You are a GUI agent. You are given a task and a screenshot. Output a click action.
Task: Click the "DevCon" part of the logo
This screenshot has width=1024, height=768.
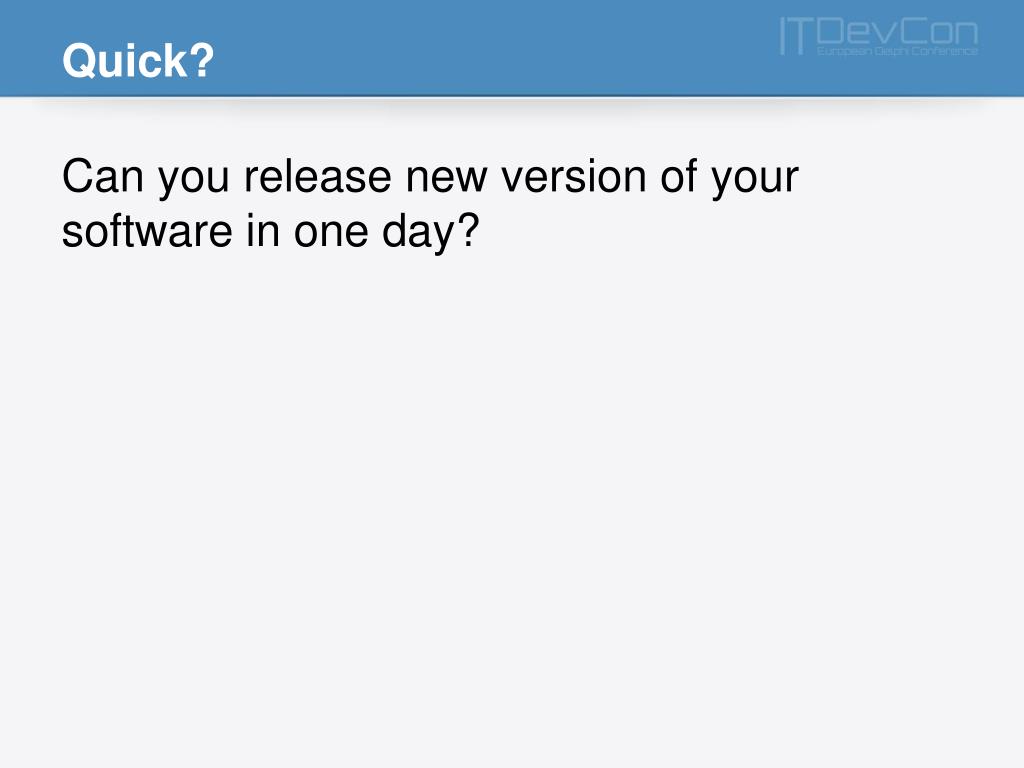pyautogui.click(x=897, y=31)
